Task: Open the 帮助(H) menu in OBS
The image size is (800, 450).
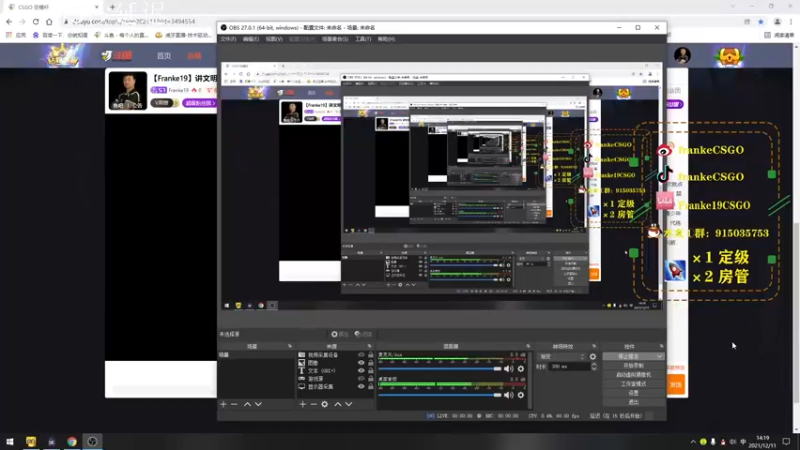Action: click(x=386, y=39)
